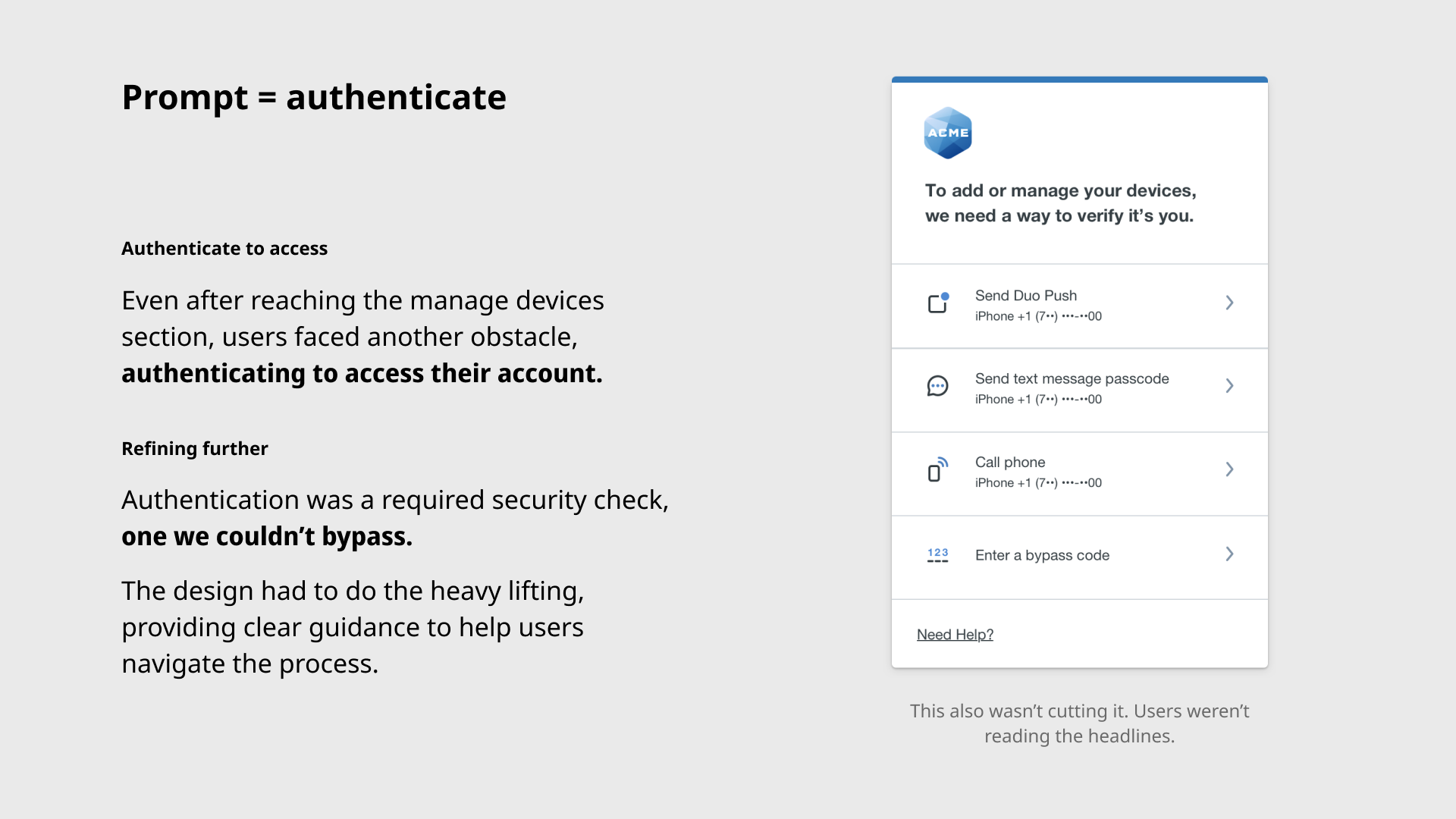
Task: Click the 'Prompt = authenticate' slide title
Action: point(314,97)
